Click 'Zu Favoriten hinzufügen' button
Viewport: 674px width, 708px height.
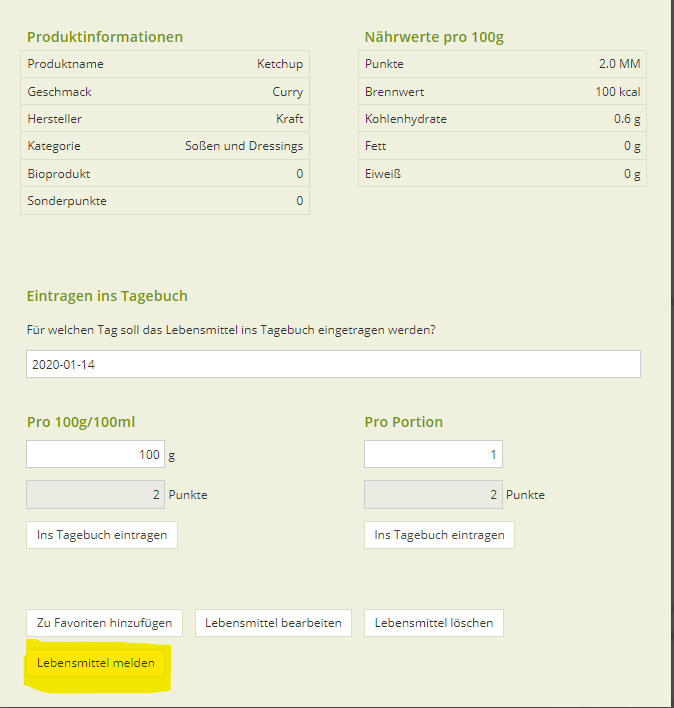104,623
